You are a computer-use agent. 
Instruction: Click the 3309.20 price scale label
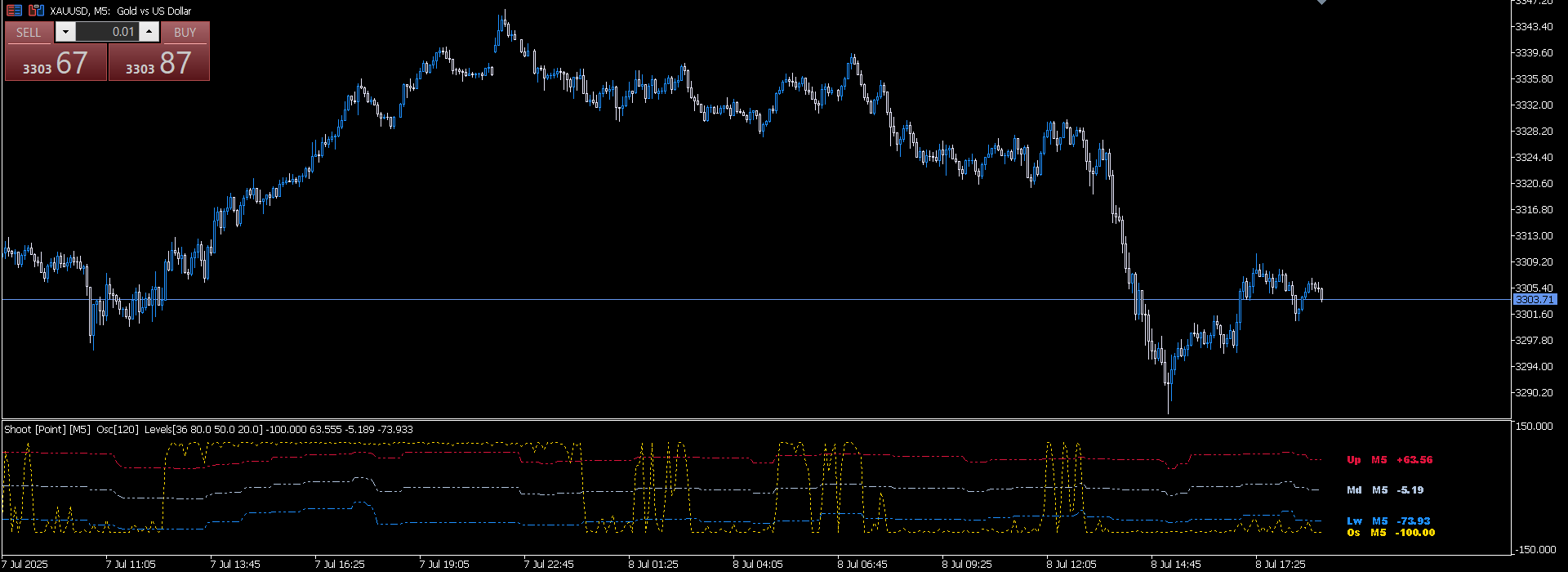(1534, 262)
